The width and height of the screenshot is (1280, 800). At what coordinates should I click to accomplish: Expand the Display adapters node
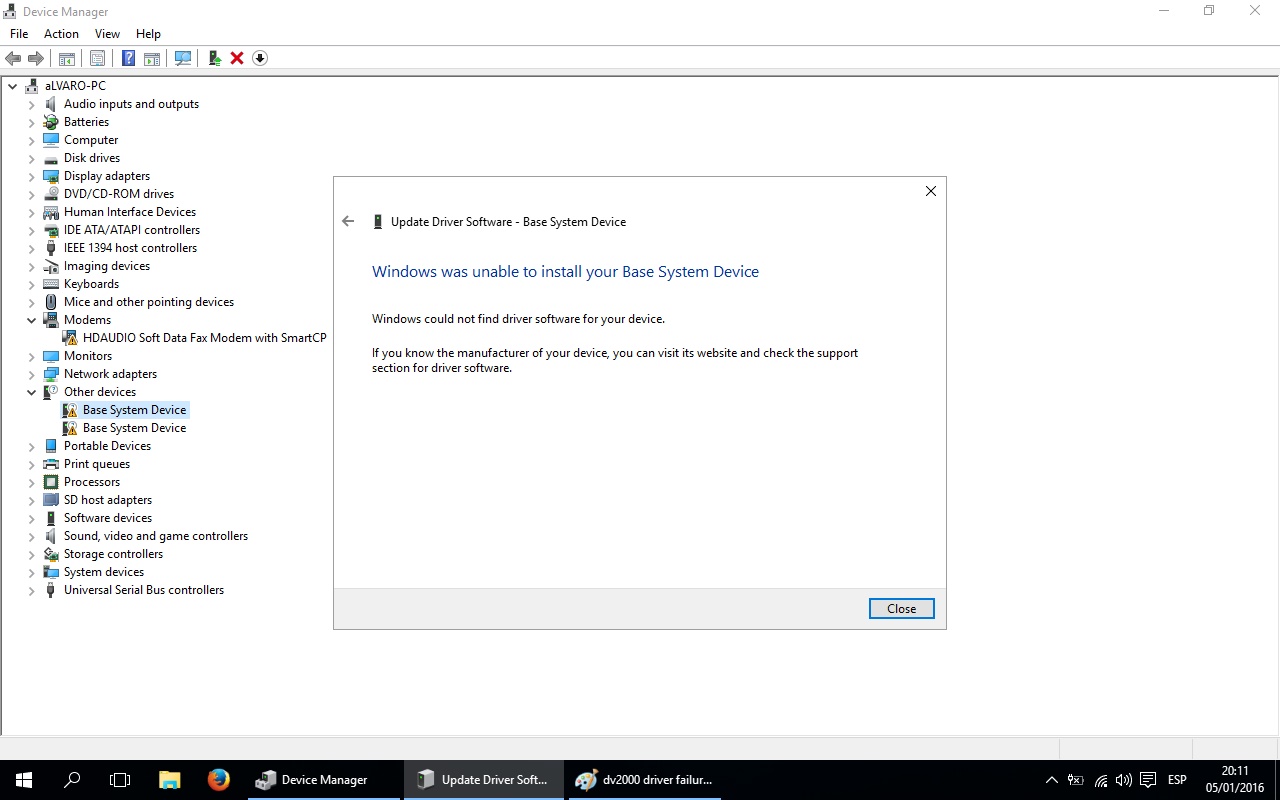pos(32,176)
